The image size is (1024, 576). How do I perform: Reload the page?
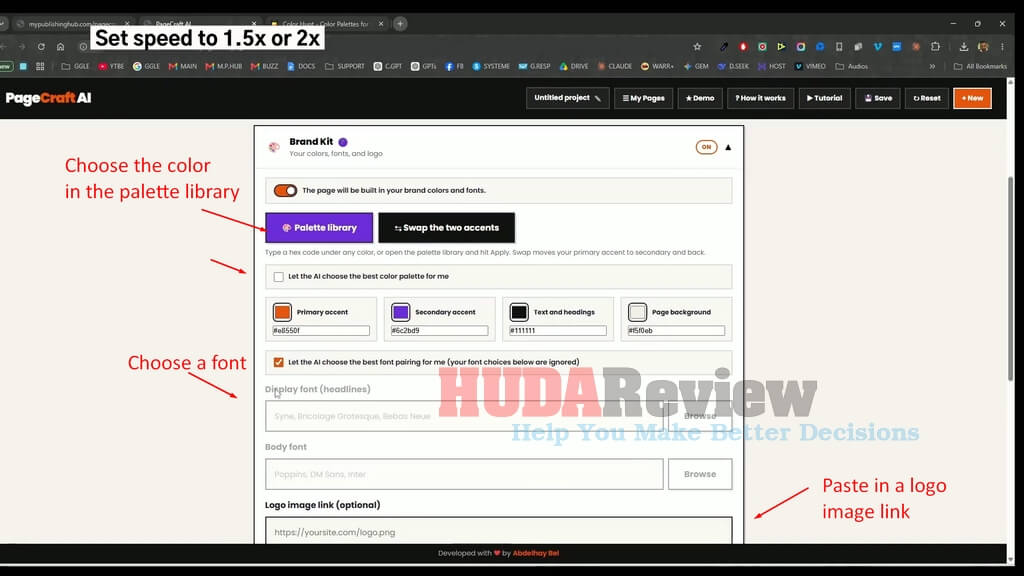41,47
